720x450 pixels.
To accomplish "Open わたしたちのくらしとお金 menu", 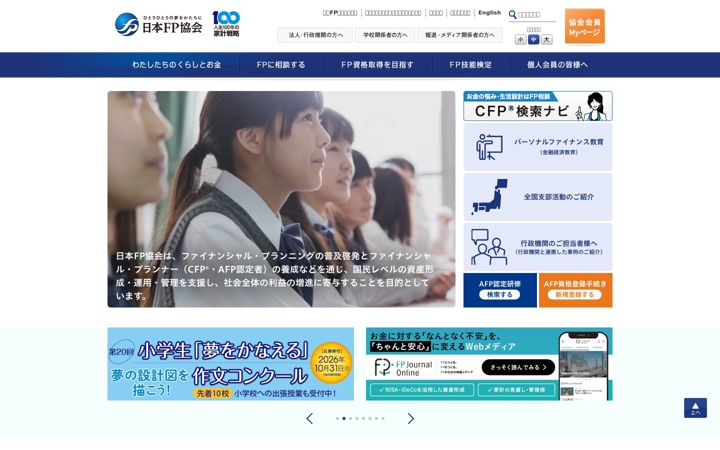I will coord(177,65).
